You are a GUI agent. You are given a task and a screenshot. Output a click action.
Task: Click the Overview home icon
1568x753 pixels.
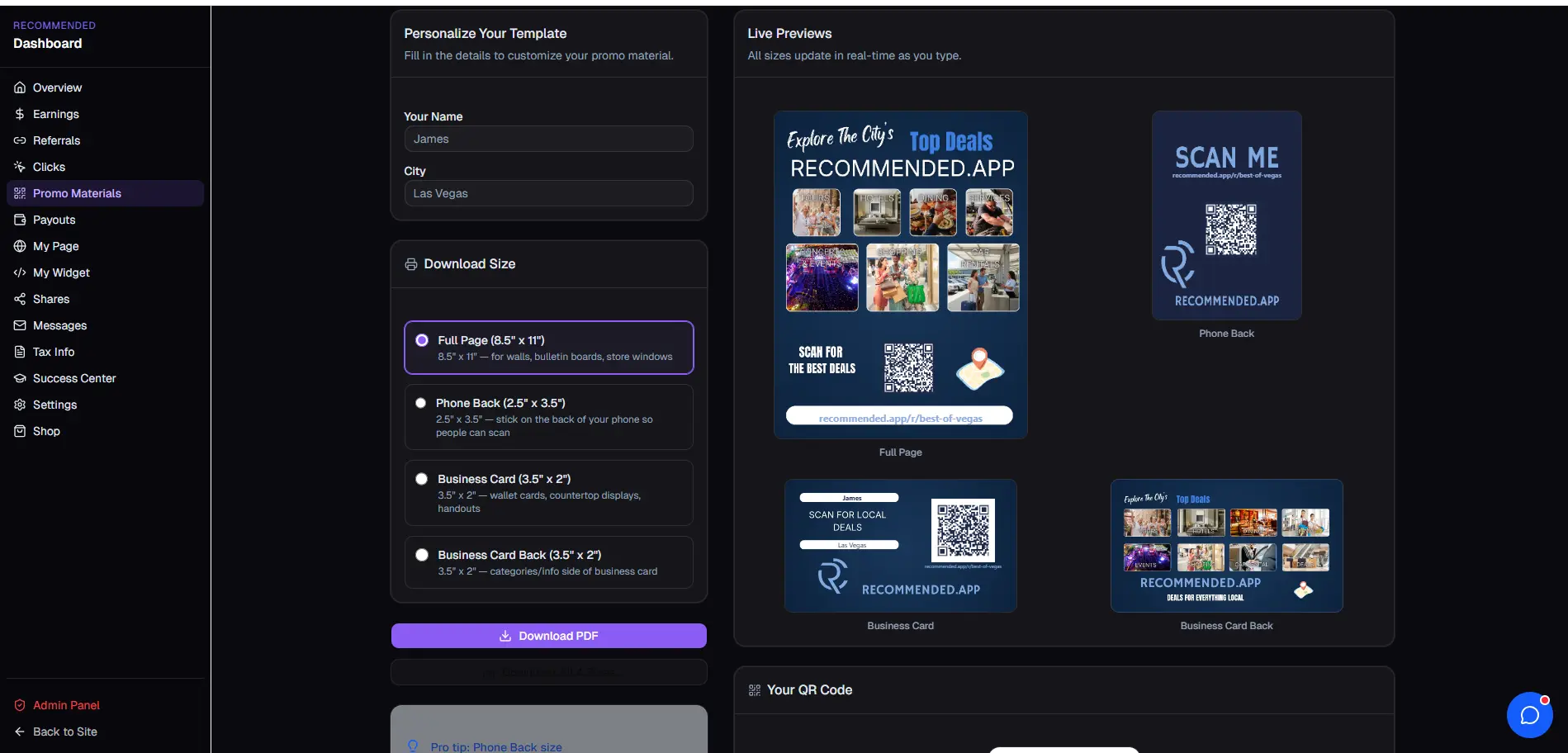(x=20, y=88)
